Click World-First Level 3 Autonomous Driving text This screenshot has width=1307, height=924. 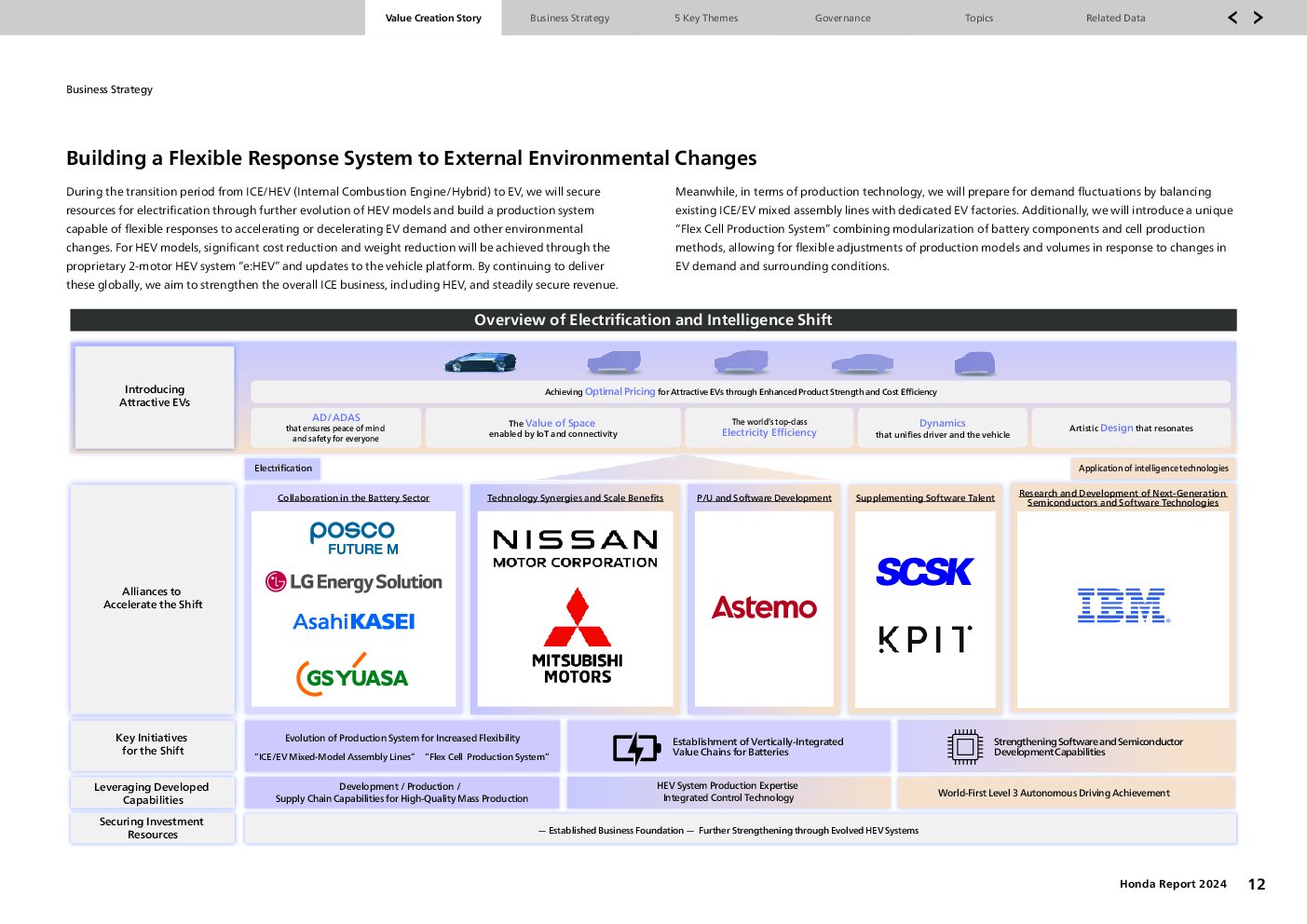tap(1054, 793)
